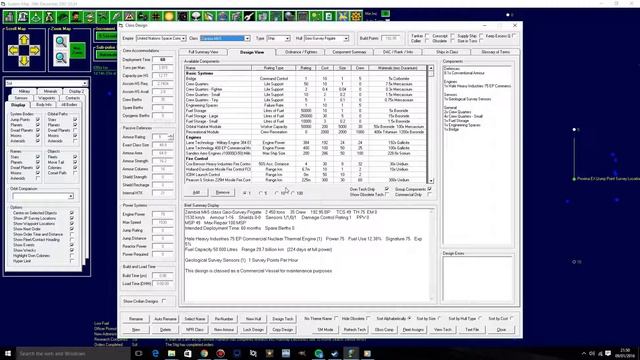The width and height of the screenshot is (640, 360).
Task: Select Sort by Cost radio button
Action: pyautogui.click(x=511, y=318)
